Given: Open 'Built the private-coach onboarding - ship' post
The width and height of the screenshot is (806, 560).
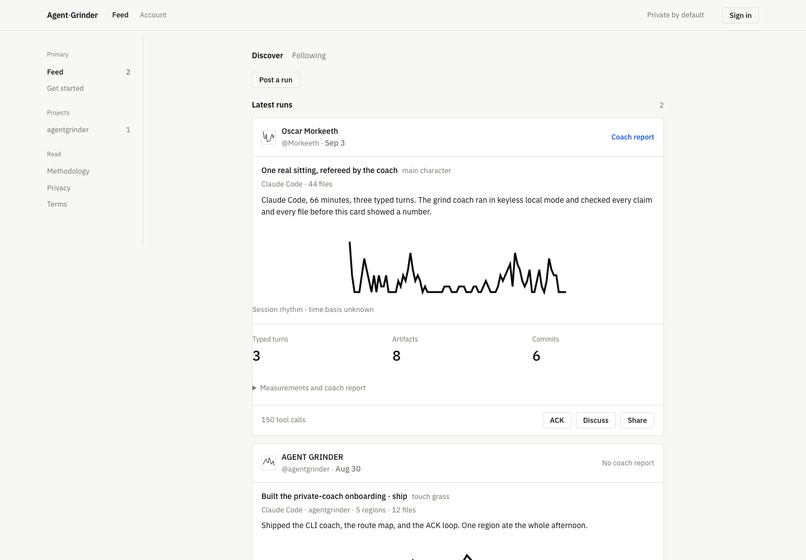Looking at the screenshot, I should (x=334, y=496).
